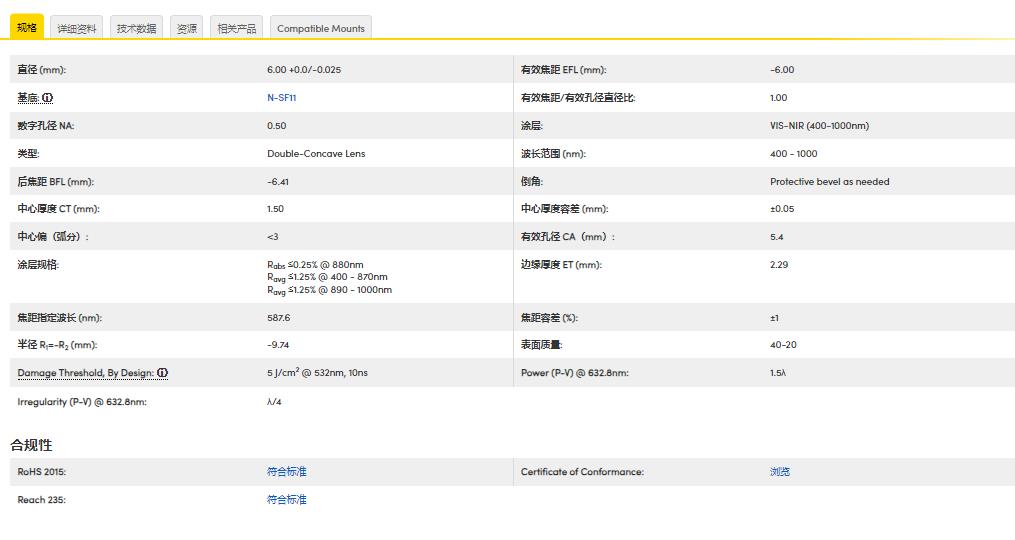Open the Compatible Mounts tab
The image size is (1015, 540).
coord(321,29)
